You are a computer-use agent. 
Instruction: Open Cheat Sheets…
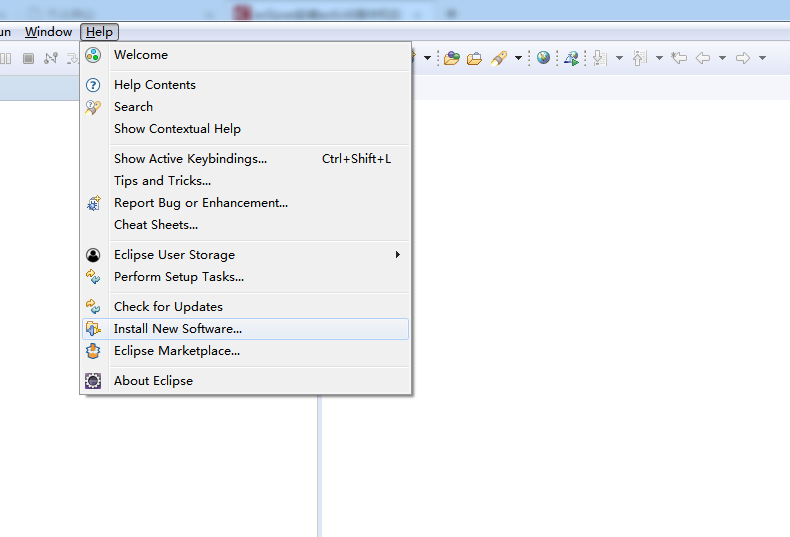pyautogui.click(x=246, y=225)
